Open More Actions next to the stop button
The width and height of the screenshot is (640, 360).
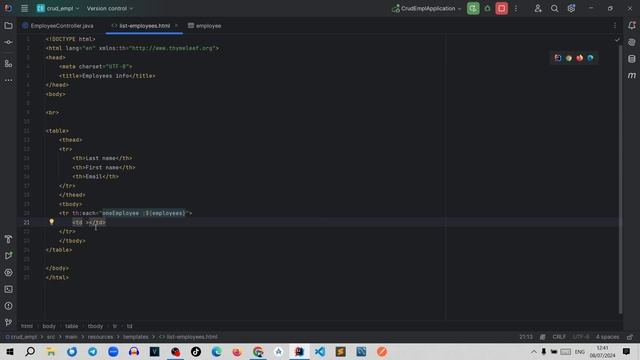(516, 9)
